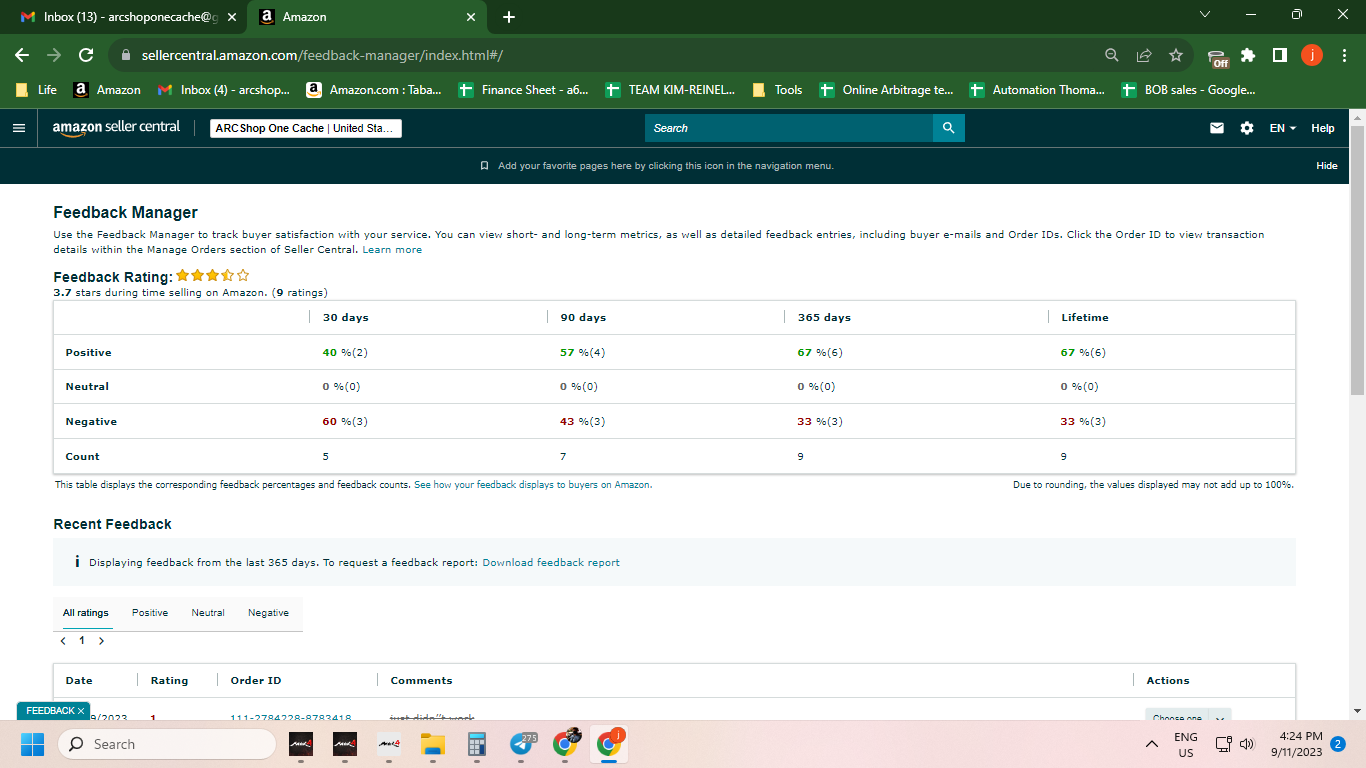
Task: Go back using the browser back arrow
Action: tap(23, 55)
